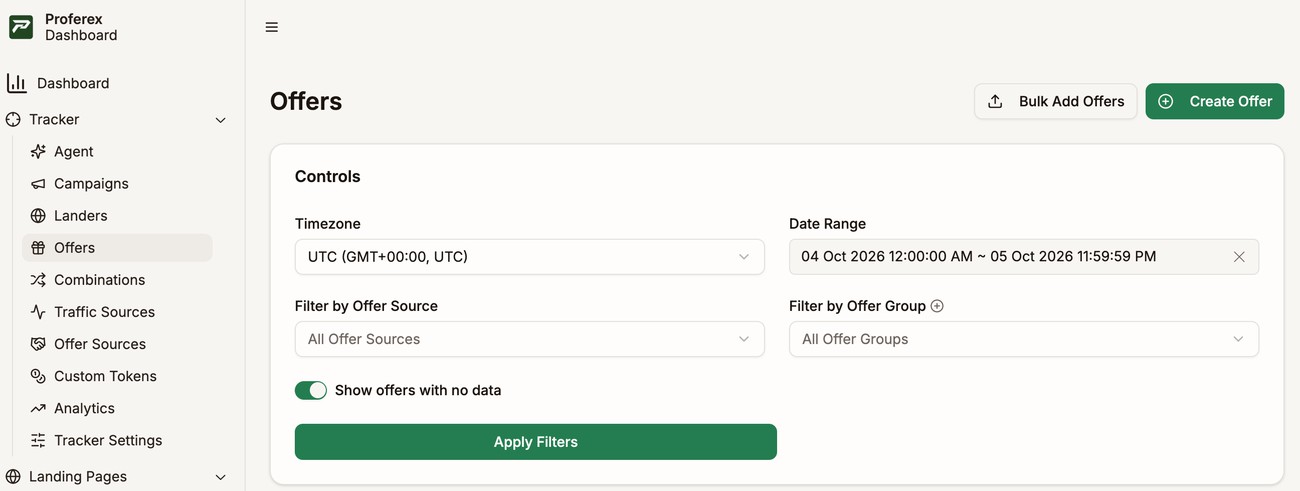
Task: Select Offers in the sidebar
Action: (x=117, y=248)
